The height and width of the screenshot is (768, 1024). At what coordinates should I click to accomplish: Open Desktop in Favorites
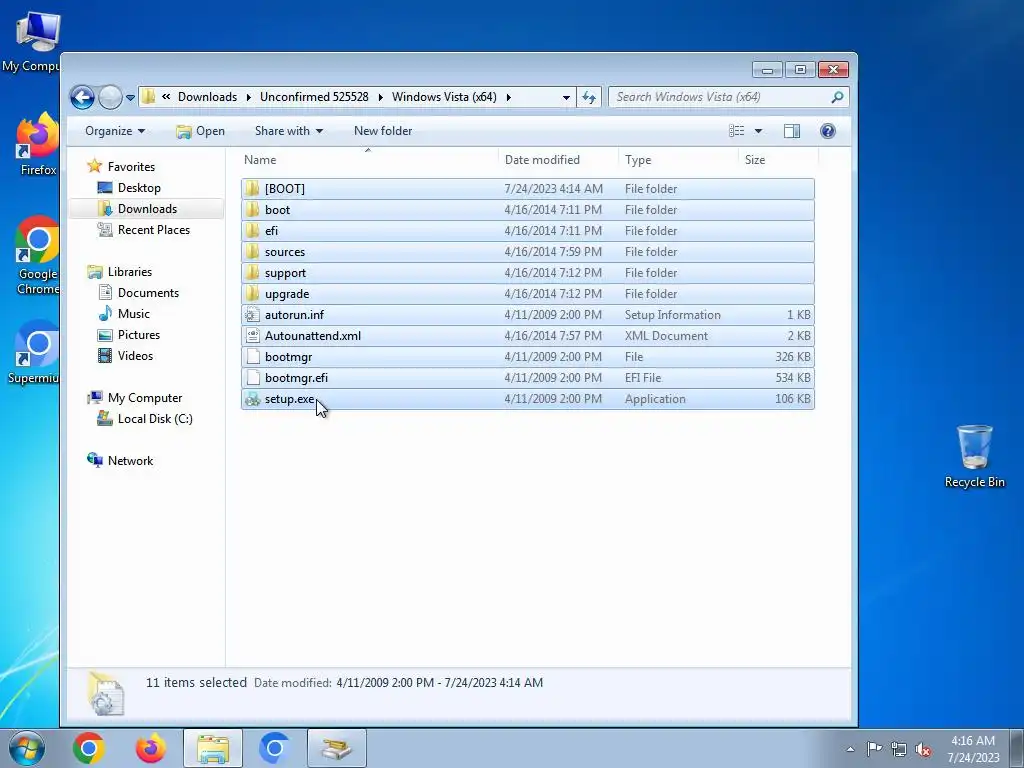click(139, 188)
